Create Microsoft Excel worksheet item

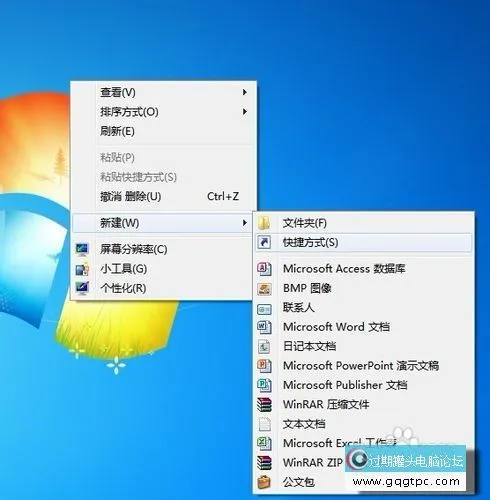tap(364, 443)
